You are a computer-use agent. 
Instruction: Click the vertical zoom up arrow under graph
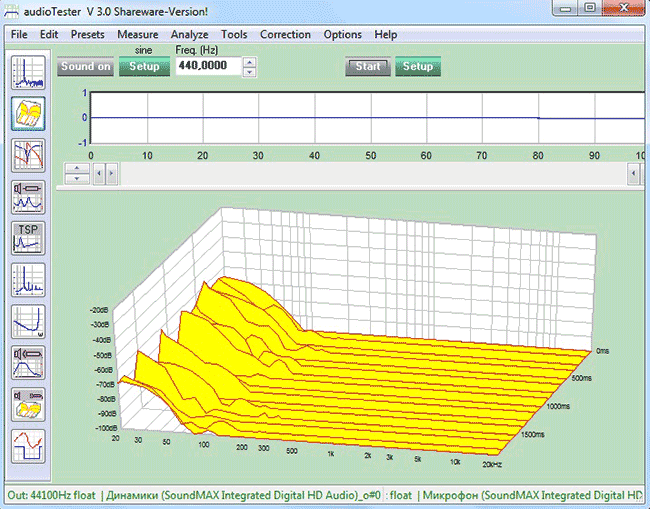tap(77, 168)
